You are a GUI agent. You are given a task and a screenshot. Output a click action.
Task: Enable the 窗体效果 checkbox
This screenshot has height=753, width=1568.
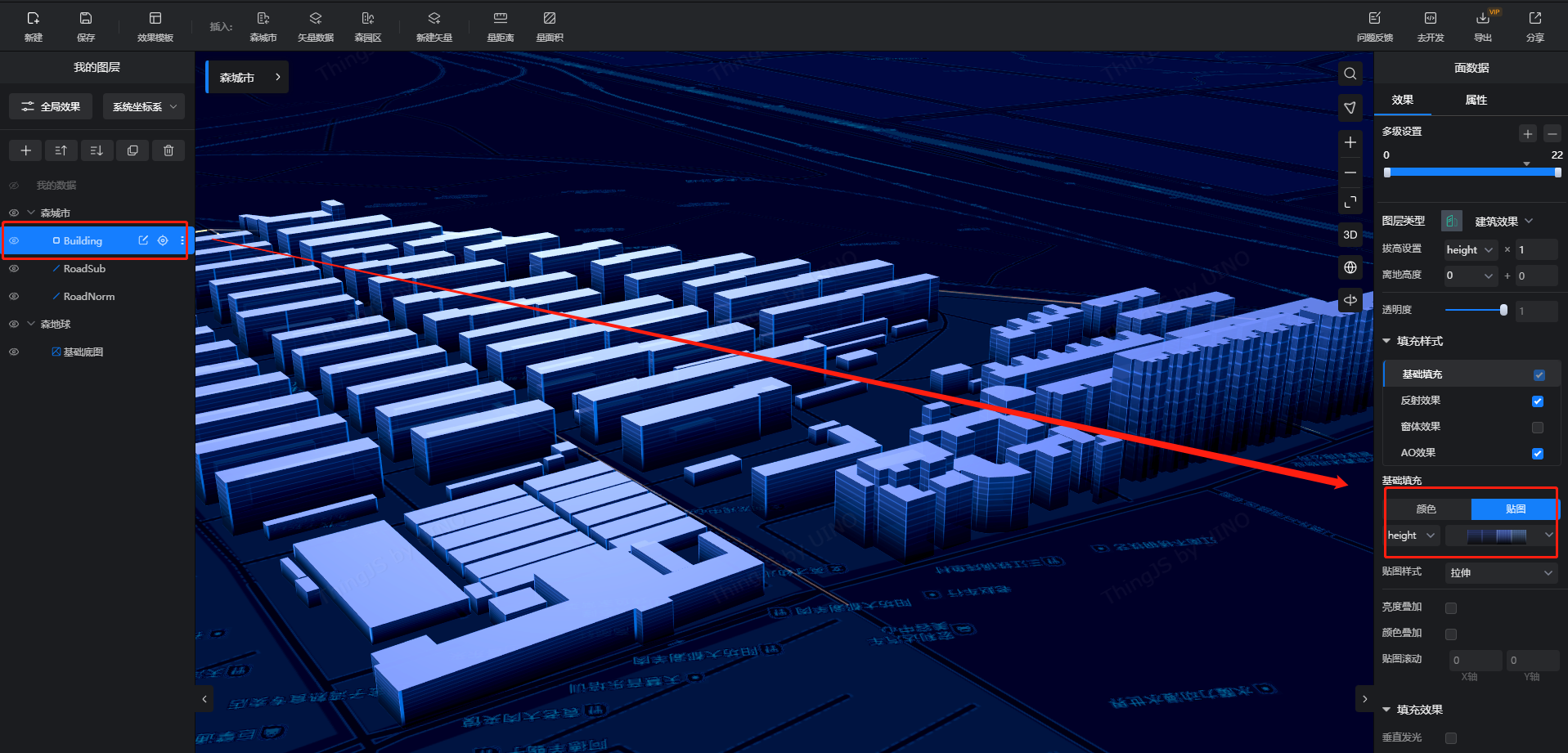(1537, 428)
